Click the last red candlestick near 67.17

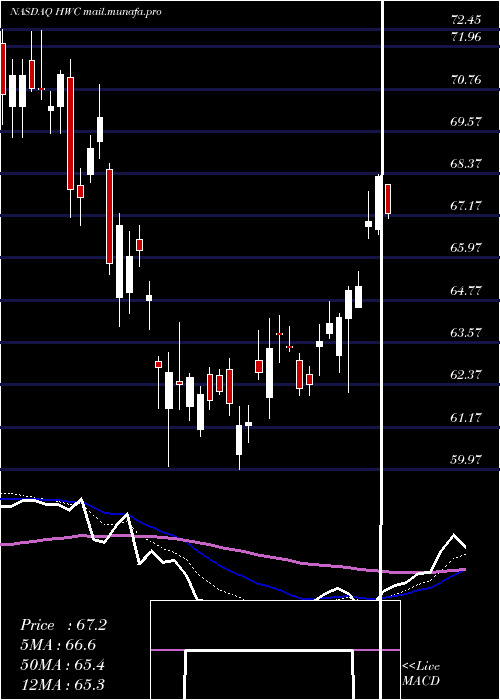click(x=388, y=199)
